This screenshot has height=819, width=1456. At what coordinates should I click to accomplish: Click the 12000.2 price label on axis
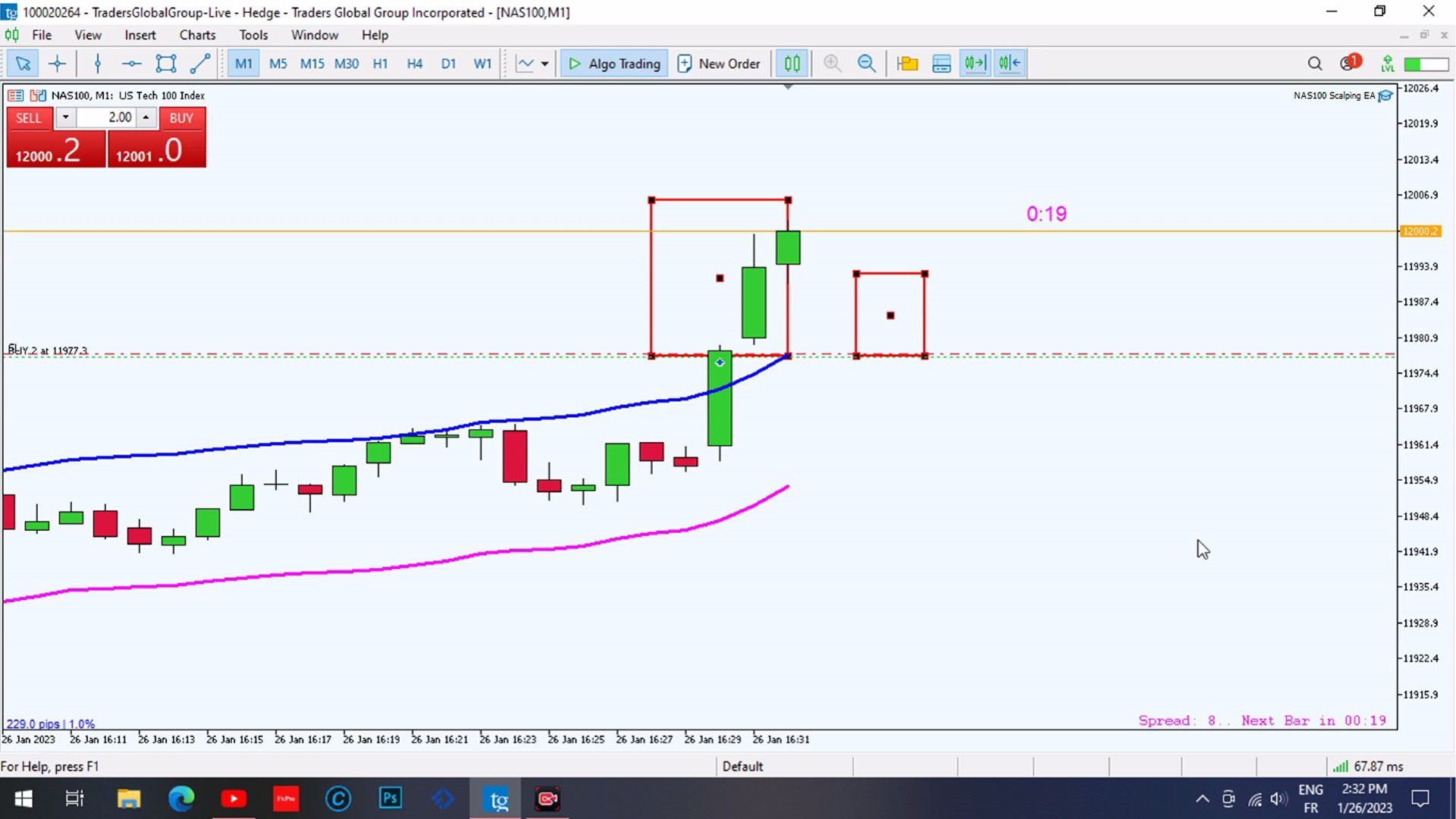[x=1420, y=231]
